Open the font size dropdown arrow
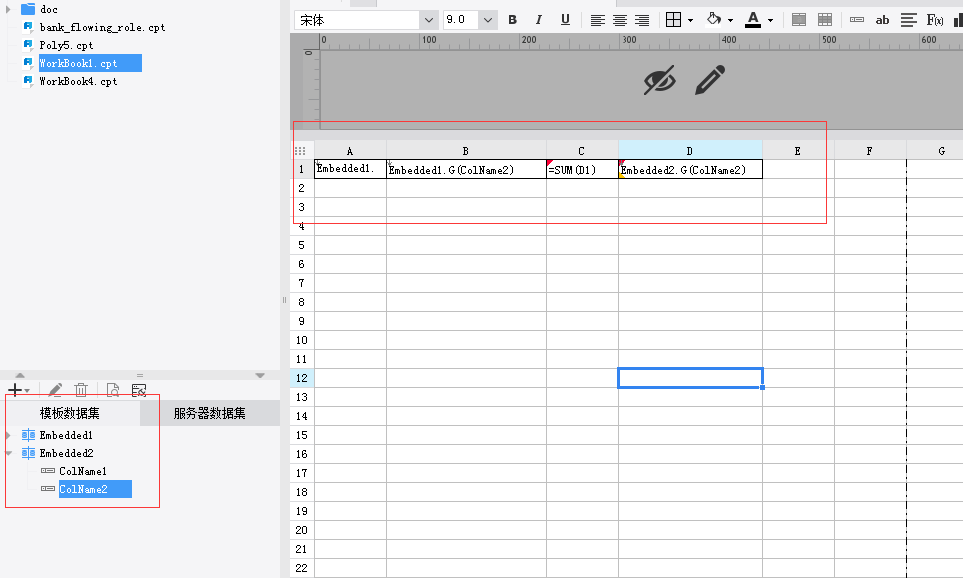Image resolution: width=963 pixels, height=578 pixels. (488, 20)
